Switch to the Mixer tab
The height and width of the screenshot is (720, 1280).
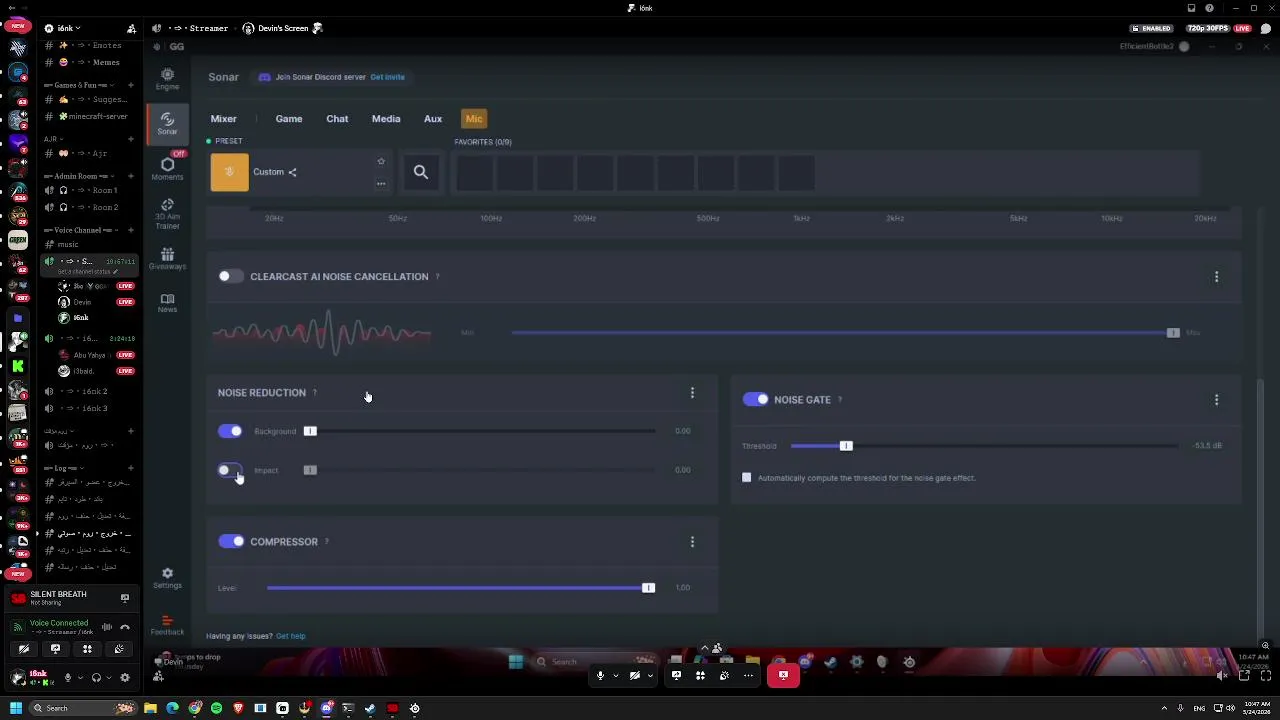tap(223, 119)
